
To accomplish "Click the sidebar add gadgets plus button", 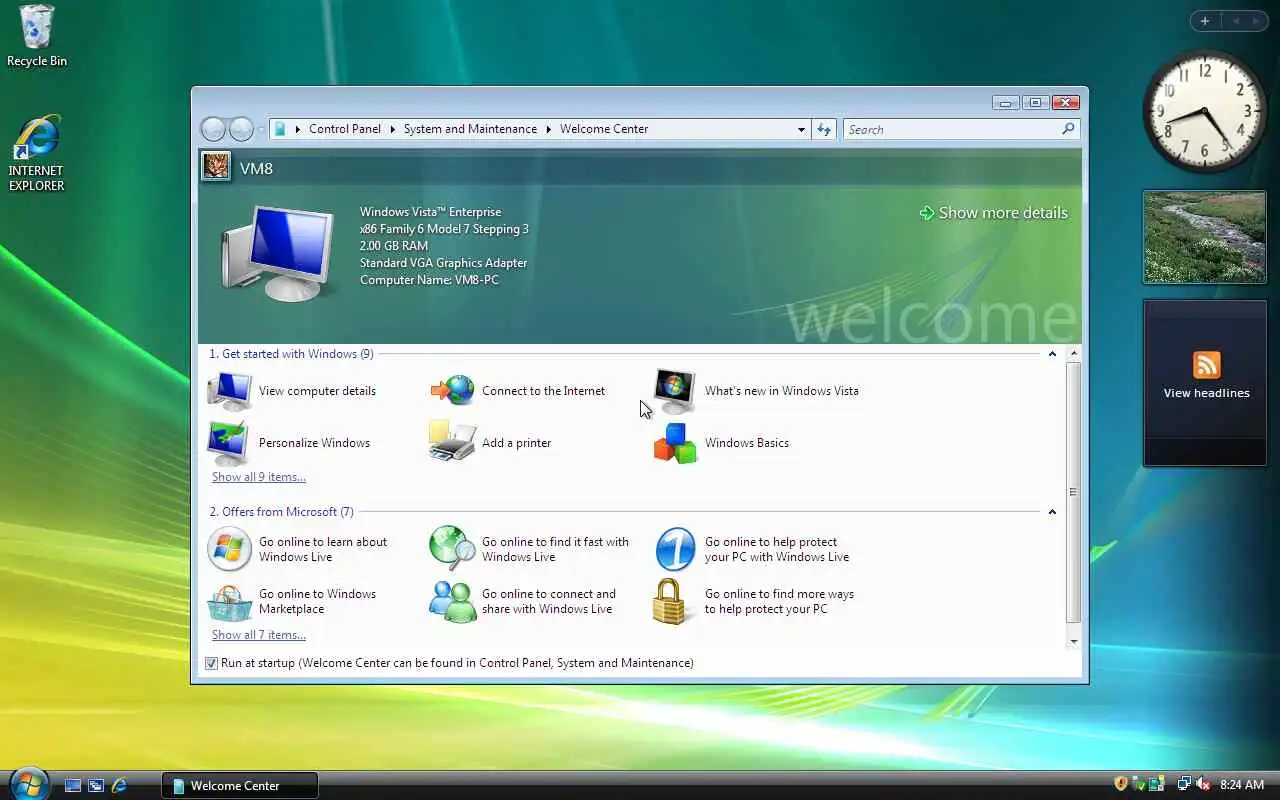I will [x=1205, y=21].
